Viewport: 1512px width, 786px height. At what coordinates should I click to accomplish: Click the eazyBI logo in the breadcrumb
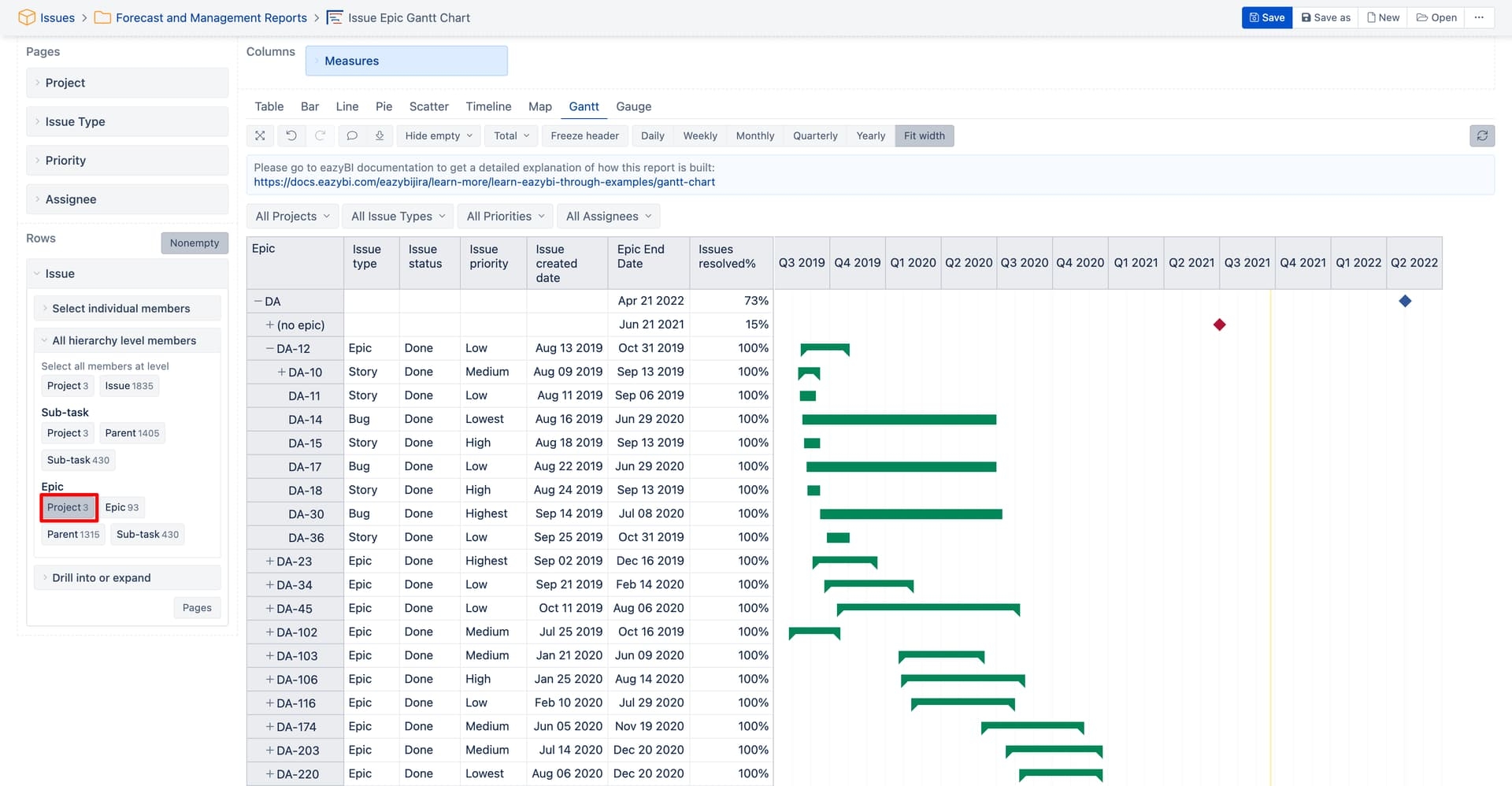25,17
